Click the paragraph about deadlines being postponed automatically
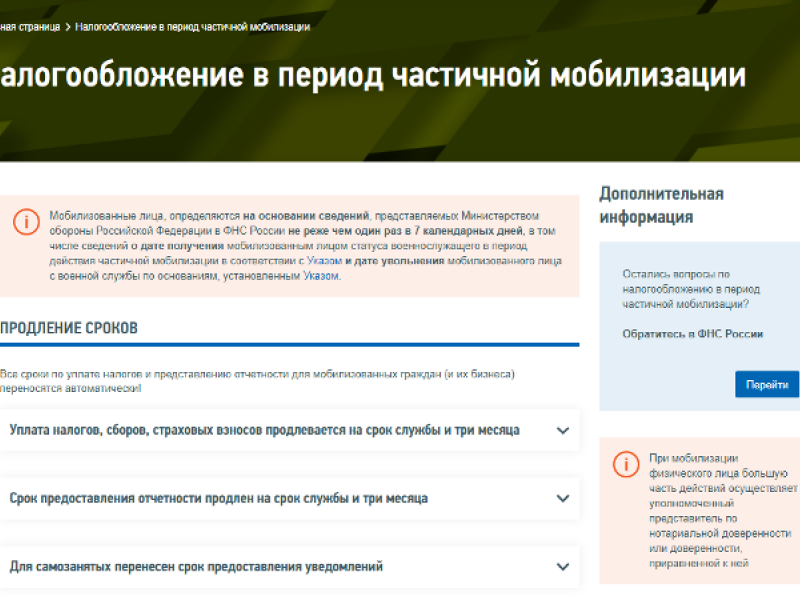The width and height of the screenshot is (800, 600). 257,380
